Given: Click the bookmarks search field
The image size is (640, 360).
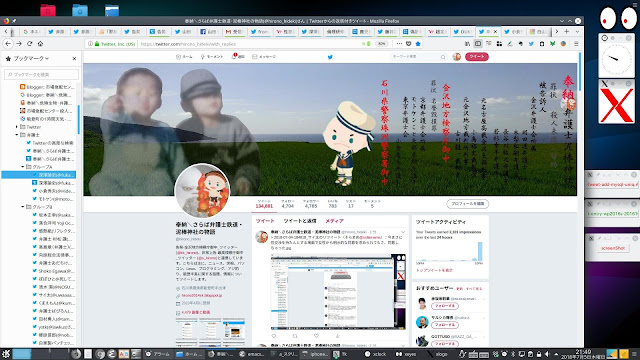Looking at the screenshot, I should click(x=41, y=74).
